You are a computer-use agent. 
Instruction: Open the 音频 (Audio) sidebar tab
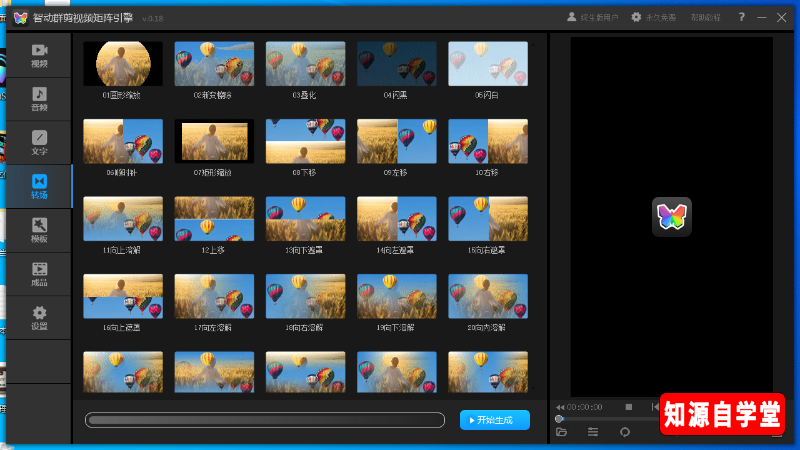click(x=39, y=99)
